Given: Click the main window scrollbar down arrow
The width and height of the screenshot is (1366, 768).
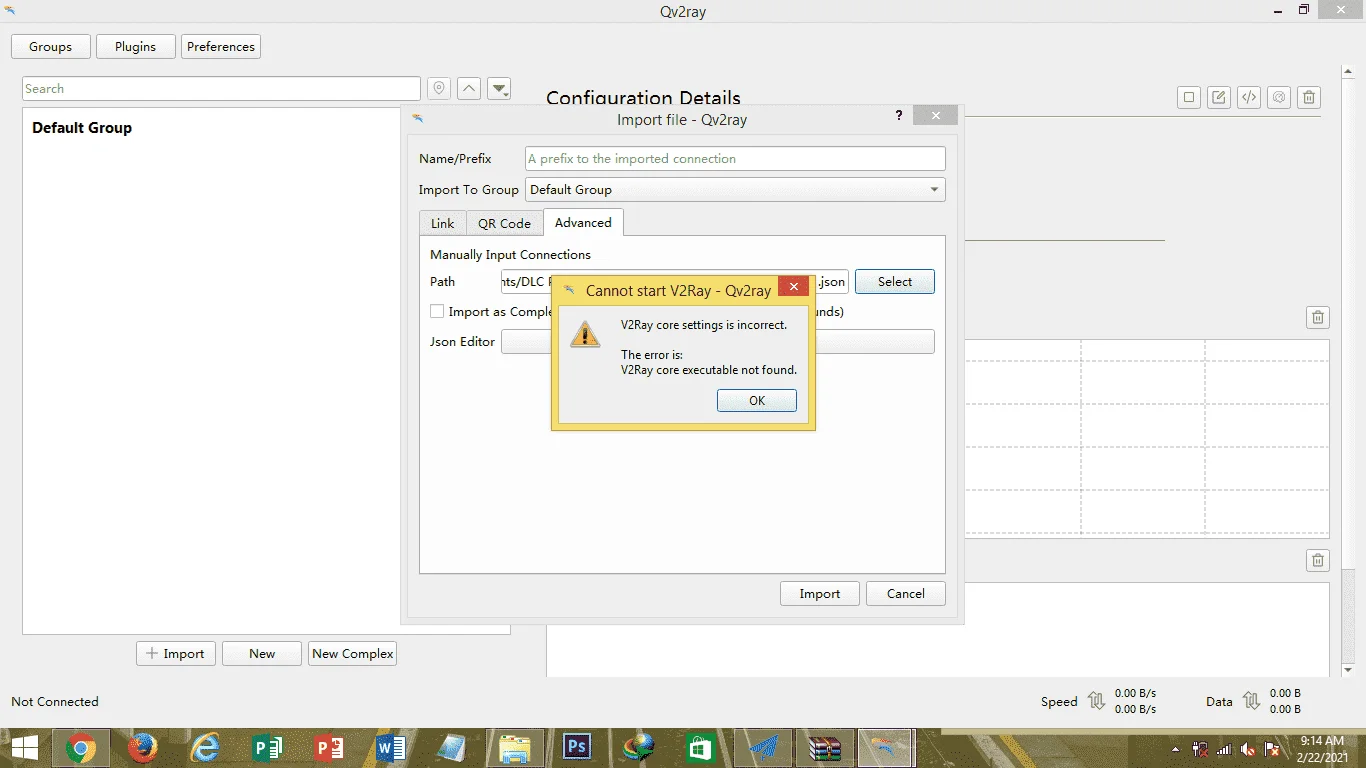Looking at the screenshot, I should pyautogui.click(x=1347, y=670).
